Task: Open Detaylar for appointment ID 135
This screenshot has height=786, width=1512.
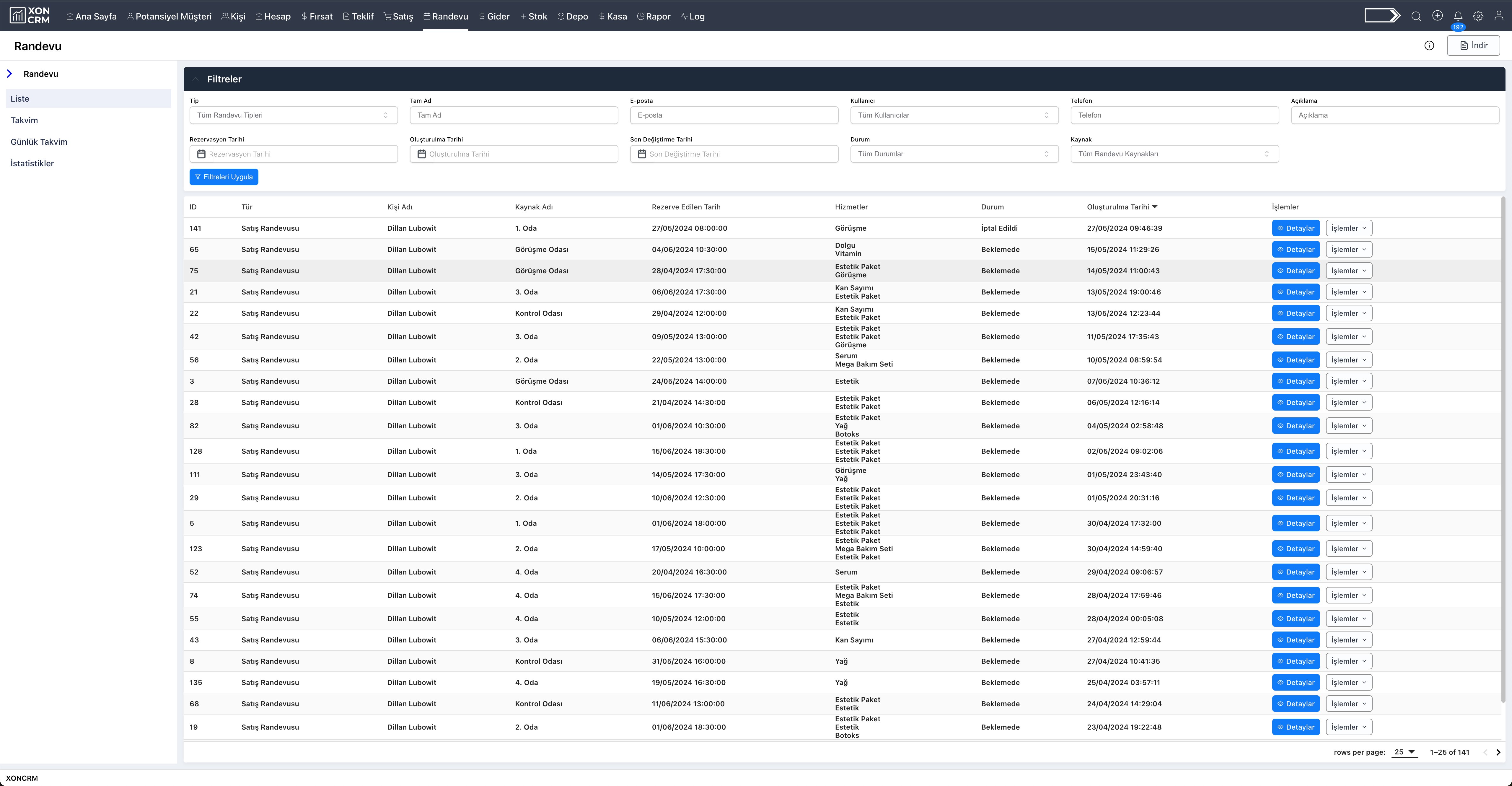Action: [x=1296, y=682]
